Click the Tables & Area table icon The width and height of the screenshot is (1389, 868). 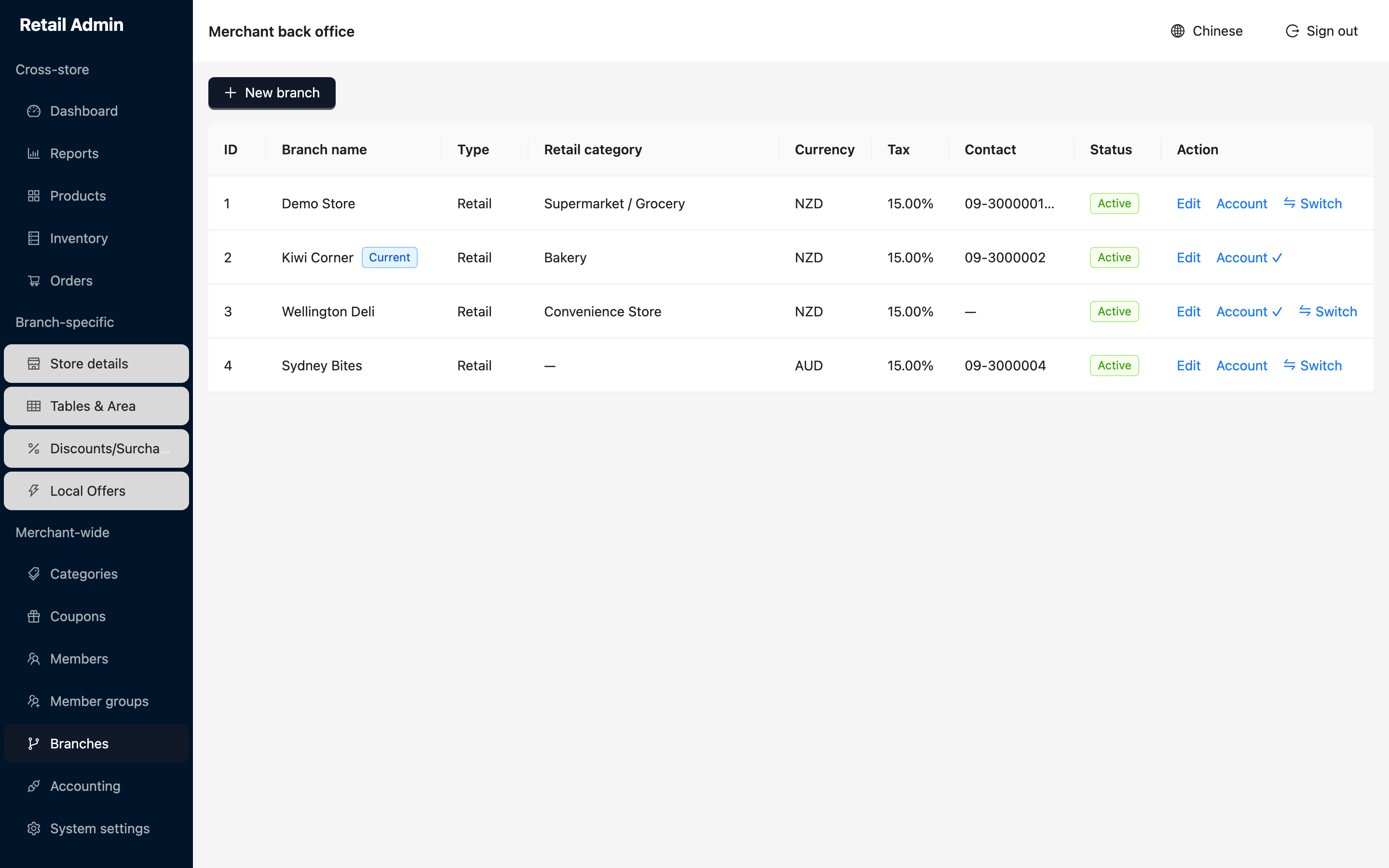point(34,406)
